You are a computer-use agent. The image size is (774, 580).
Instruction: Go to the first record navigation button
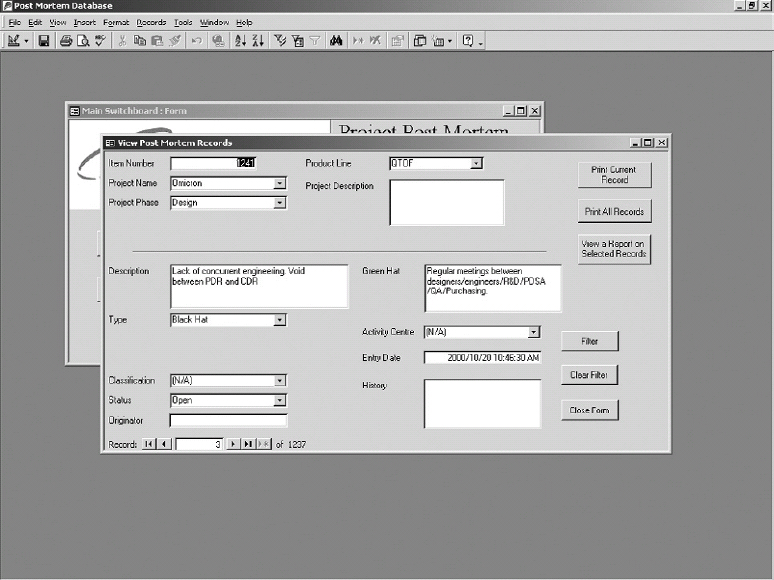[x=148, y=444]
